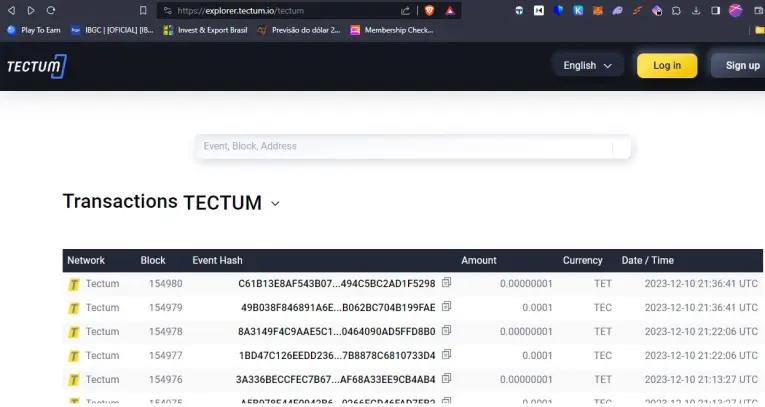Open the Play To Earn bookmark
The height and width of the screenshot is (407, 765).
click(34, 30)
